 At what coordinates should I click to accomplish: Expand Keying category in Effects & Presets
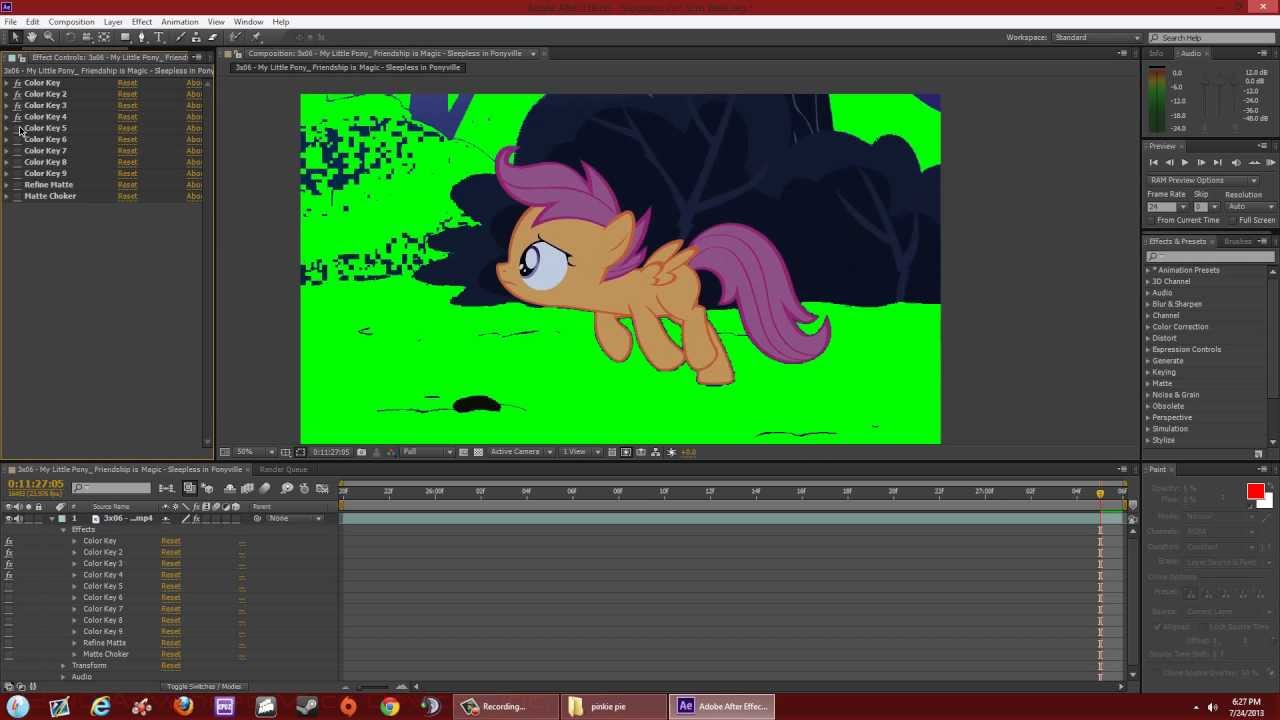(x=1148, y=372)
